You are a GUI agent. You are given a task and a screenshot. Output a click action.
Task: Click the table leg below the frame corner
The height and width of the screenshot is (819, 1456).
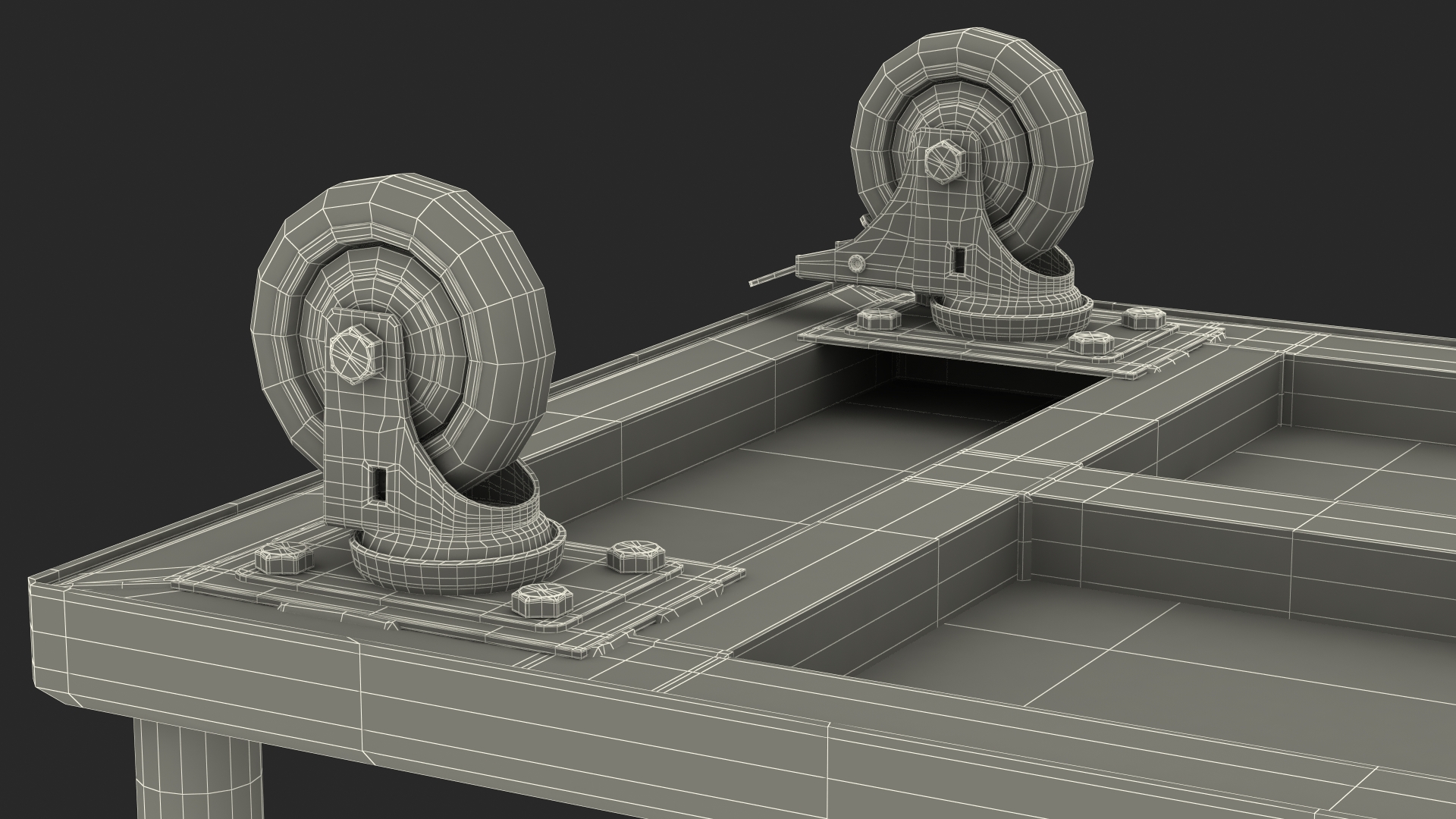click(x=197, y=770)
